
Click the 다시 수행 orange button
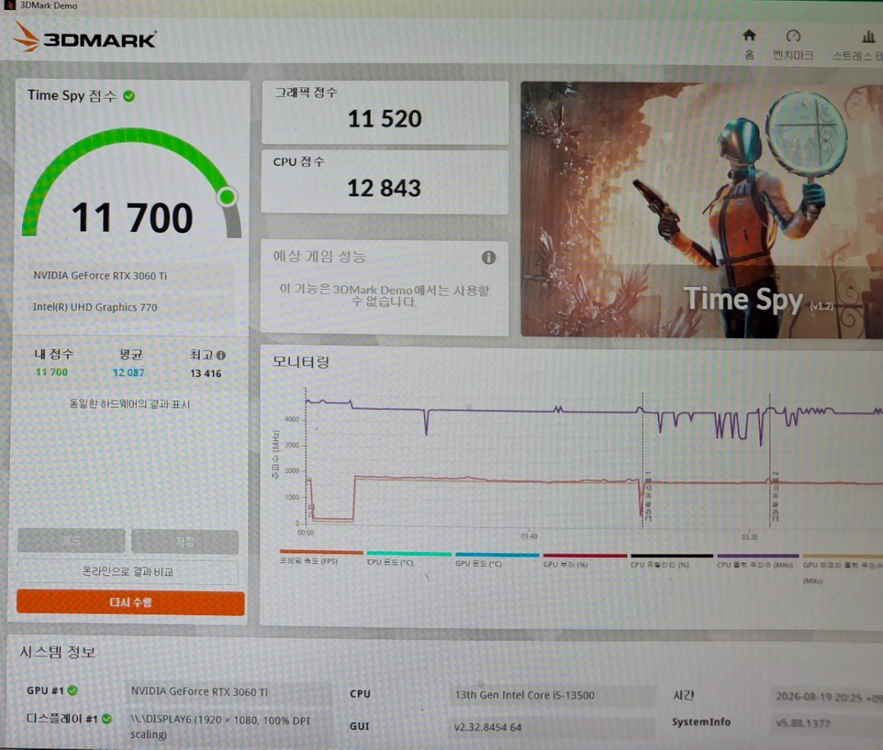tap(131, 602)
